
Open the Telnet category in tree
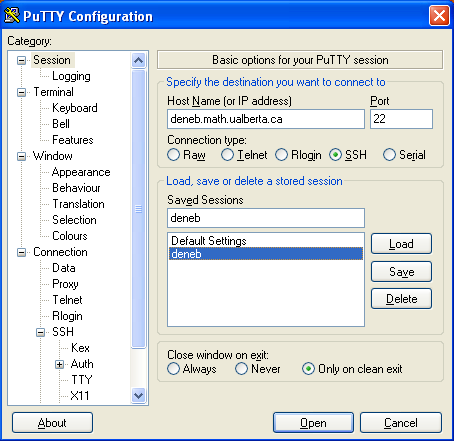(x=67, y=300)
